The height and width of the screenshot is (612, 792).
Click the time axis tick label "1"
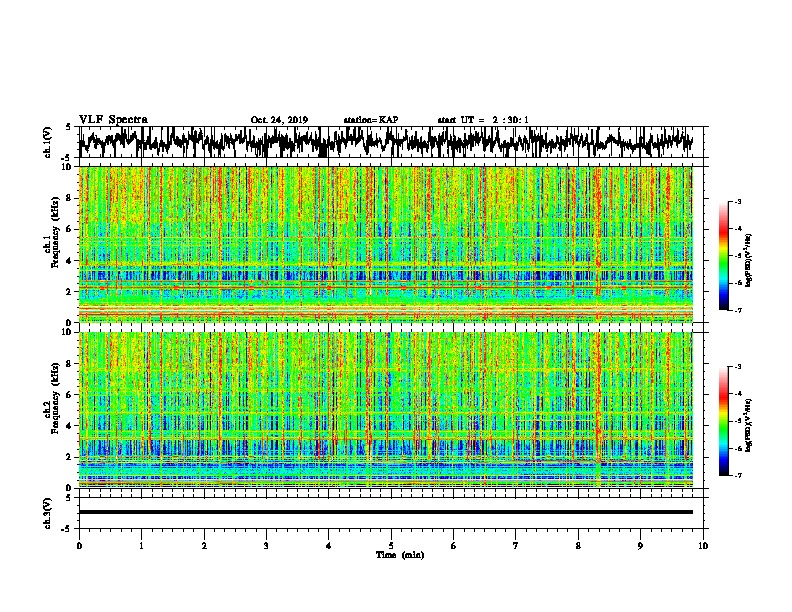click(141, 546)
